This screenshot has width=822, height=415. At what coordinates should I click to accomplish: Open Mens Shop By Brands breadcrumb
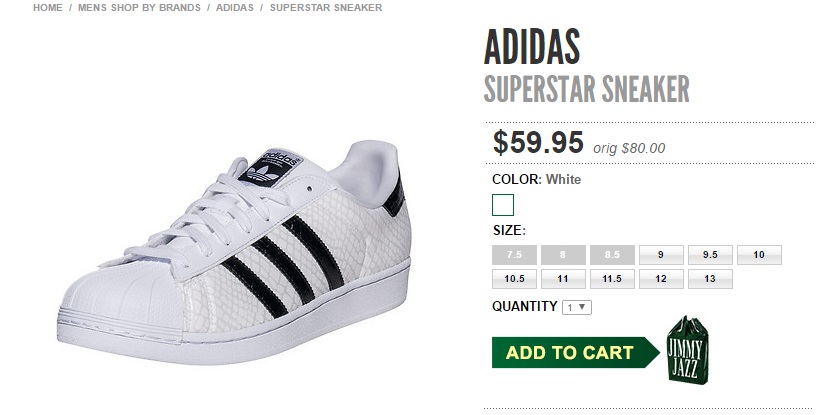(139, 7)
